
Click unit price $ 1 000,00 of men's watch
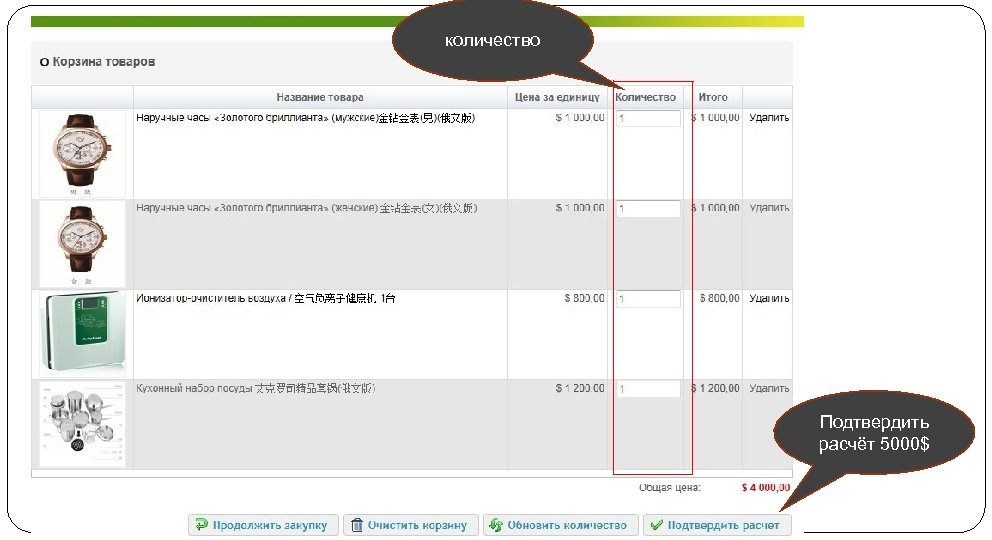pos(580,118)
